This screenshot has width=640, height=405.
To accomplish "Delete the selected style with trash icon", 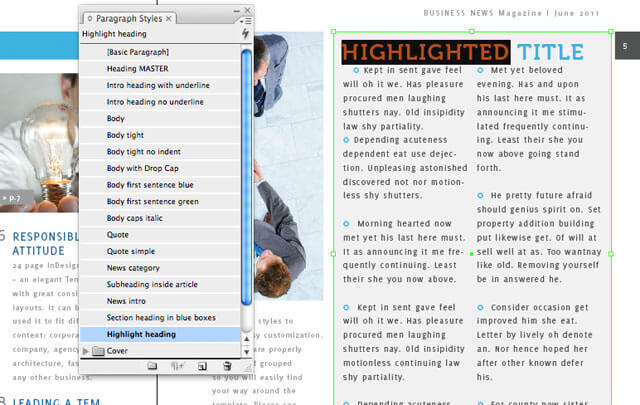I will point(227,366).
